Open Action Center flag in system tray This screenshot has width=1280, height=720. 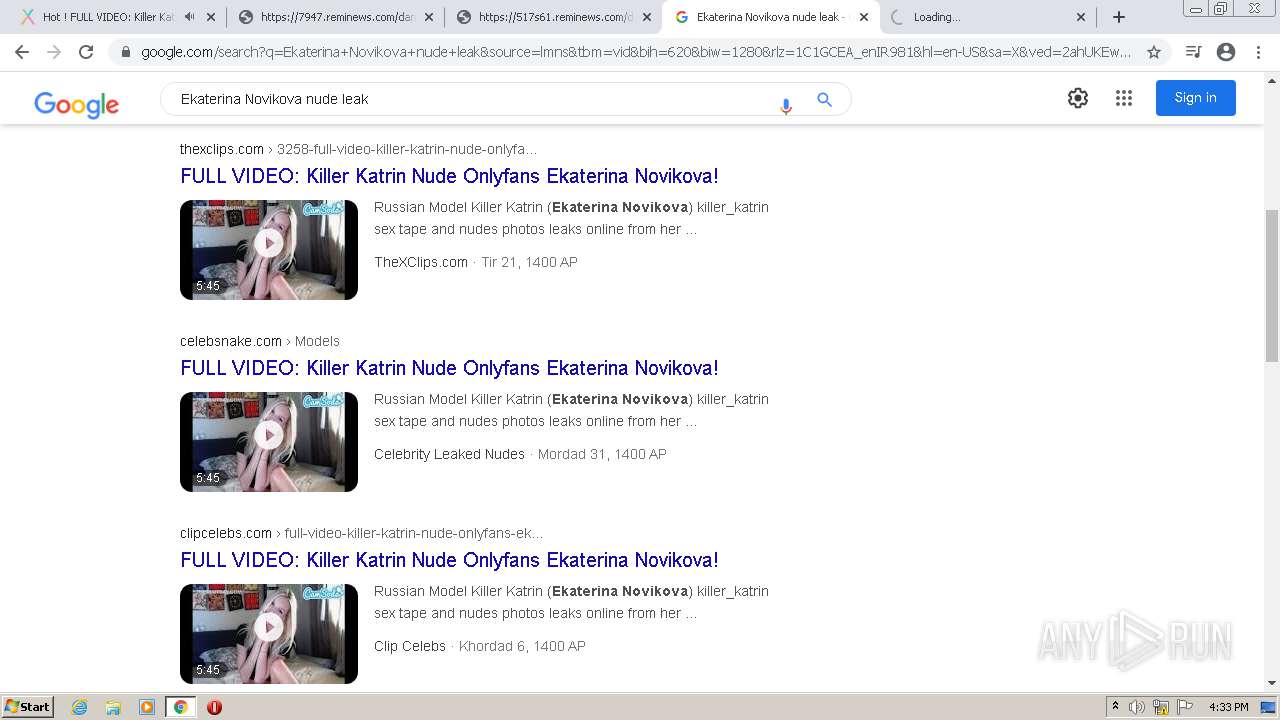pos(1185,707)
